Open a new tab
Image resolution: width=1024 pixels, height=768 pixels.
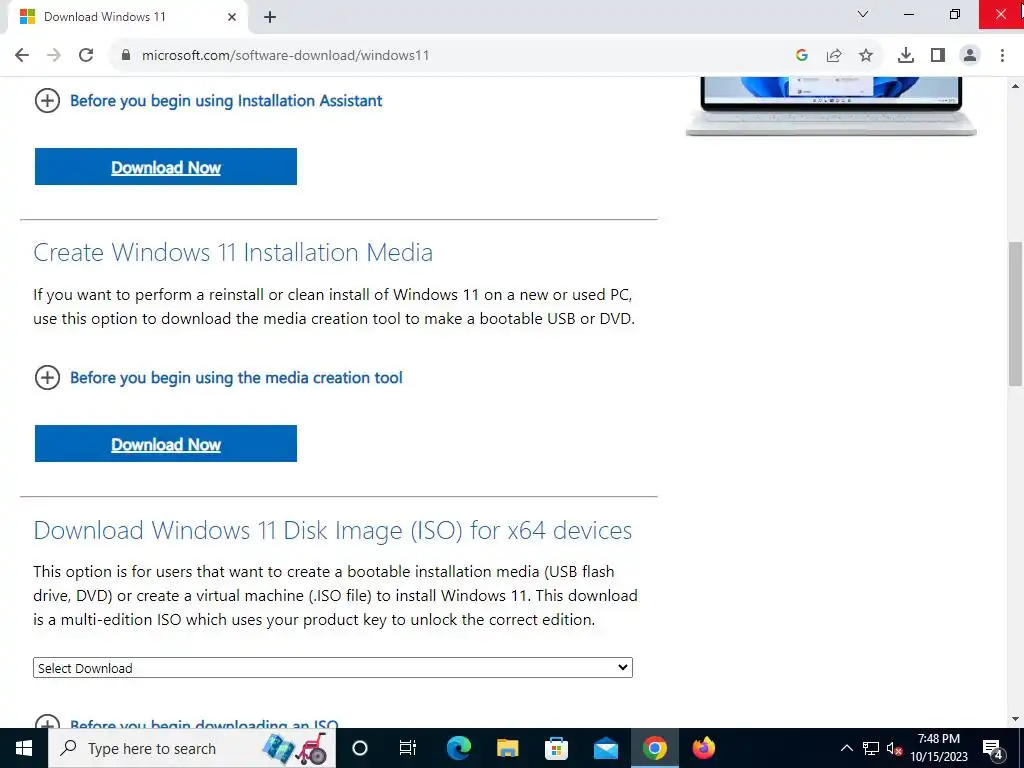tap(270, 17)
